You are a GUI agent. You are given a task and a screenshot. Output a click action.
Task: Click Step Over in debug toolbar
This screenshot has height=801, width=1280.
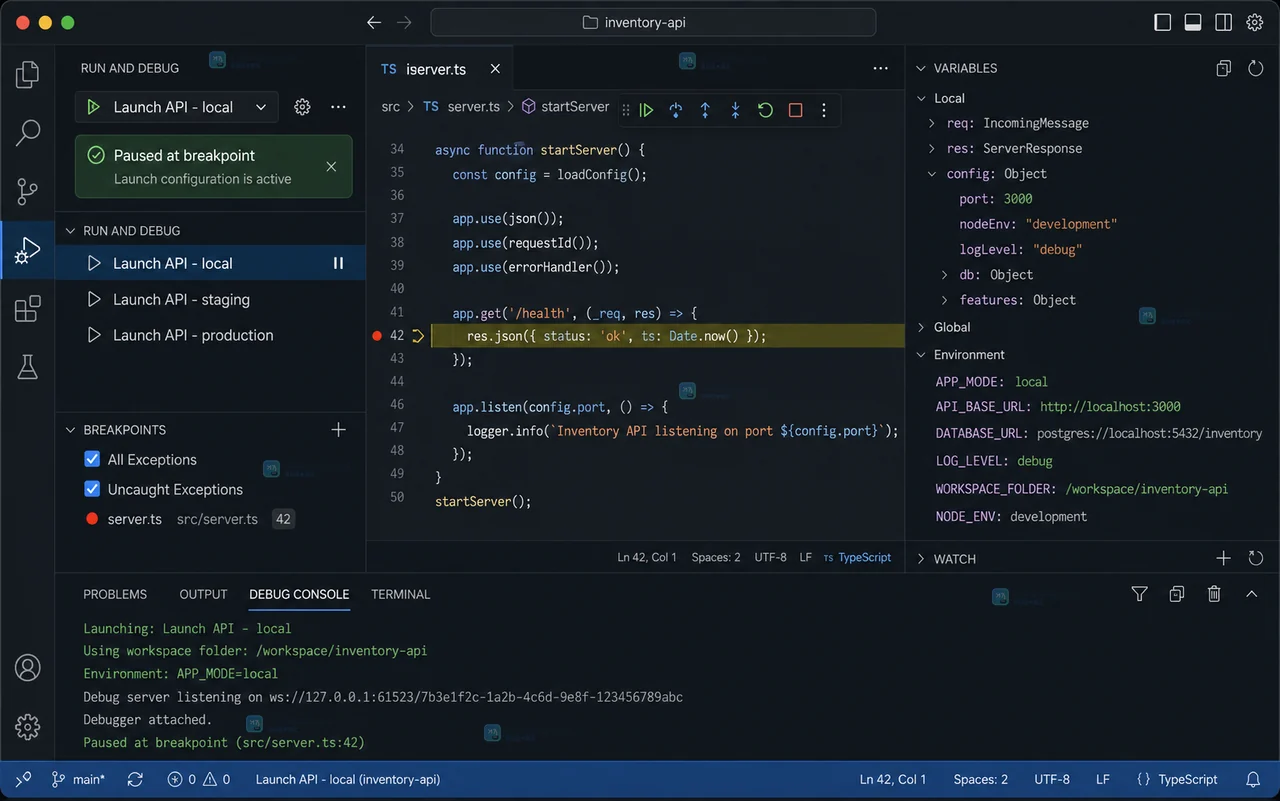click(x=676, y=110)
